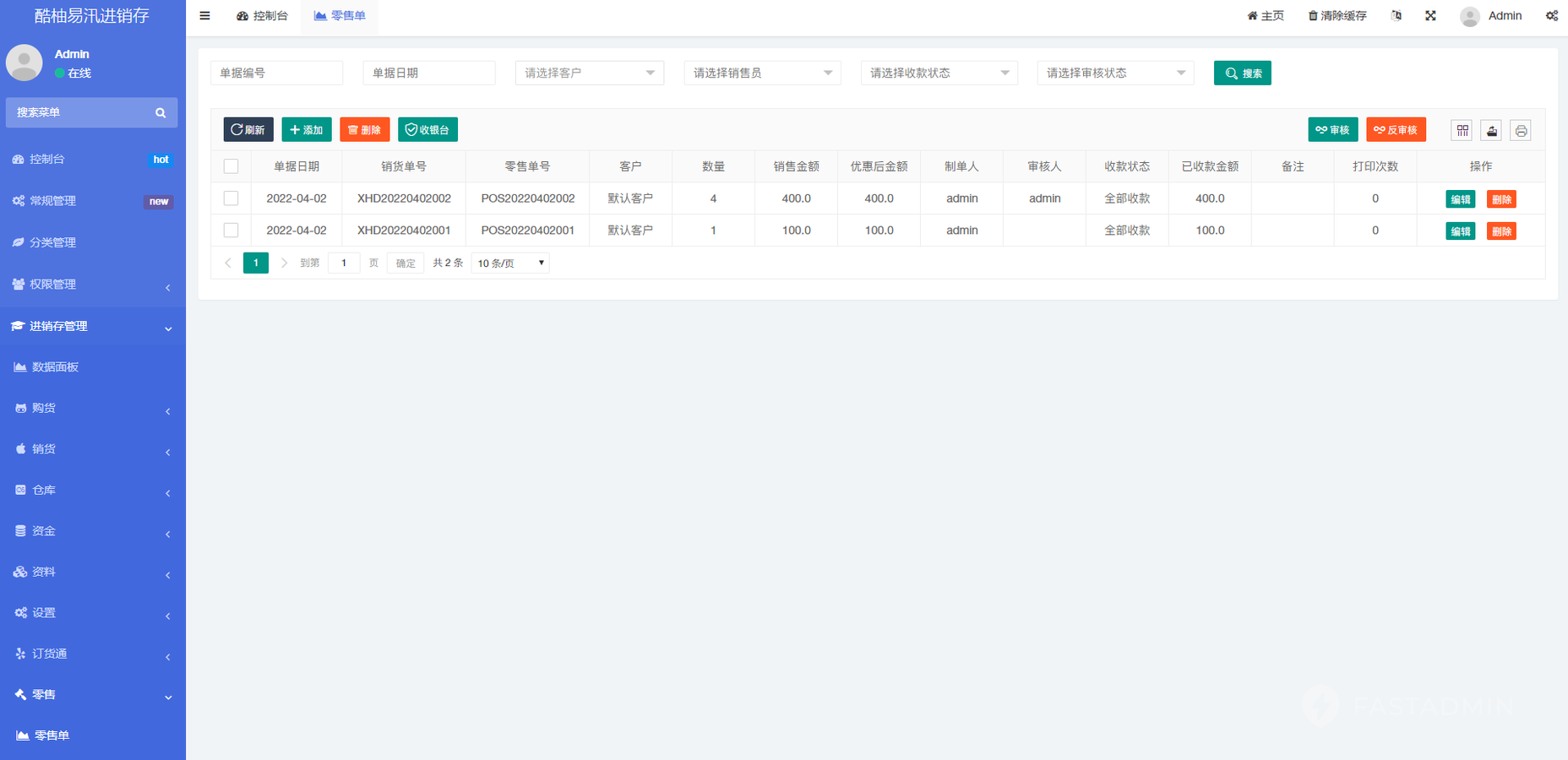Open the 请选择客户 customer dropdown

tap(589, 73)
